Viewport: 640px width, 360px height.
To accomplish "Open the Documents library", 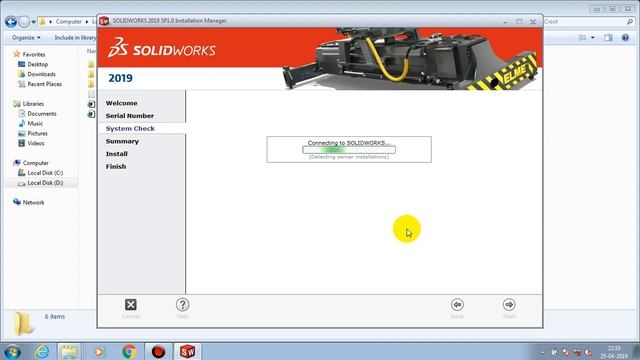I will (x=42, y=114).
